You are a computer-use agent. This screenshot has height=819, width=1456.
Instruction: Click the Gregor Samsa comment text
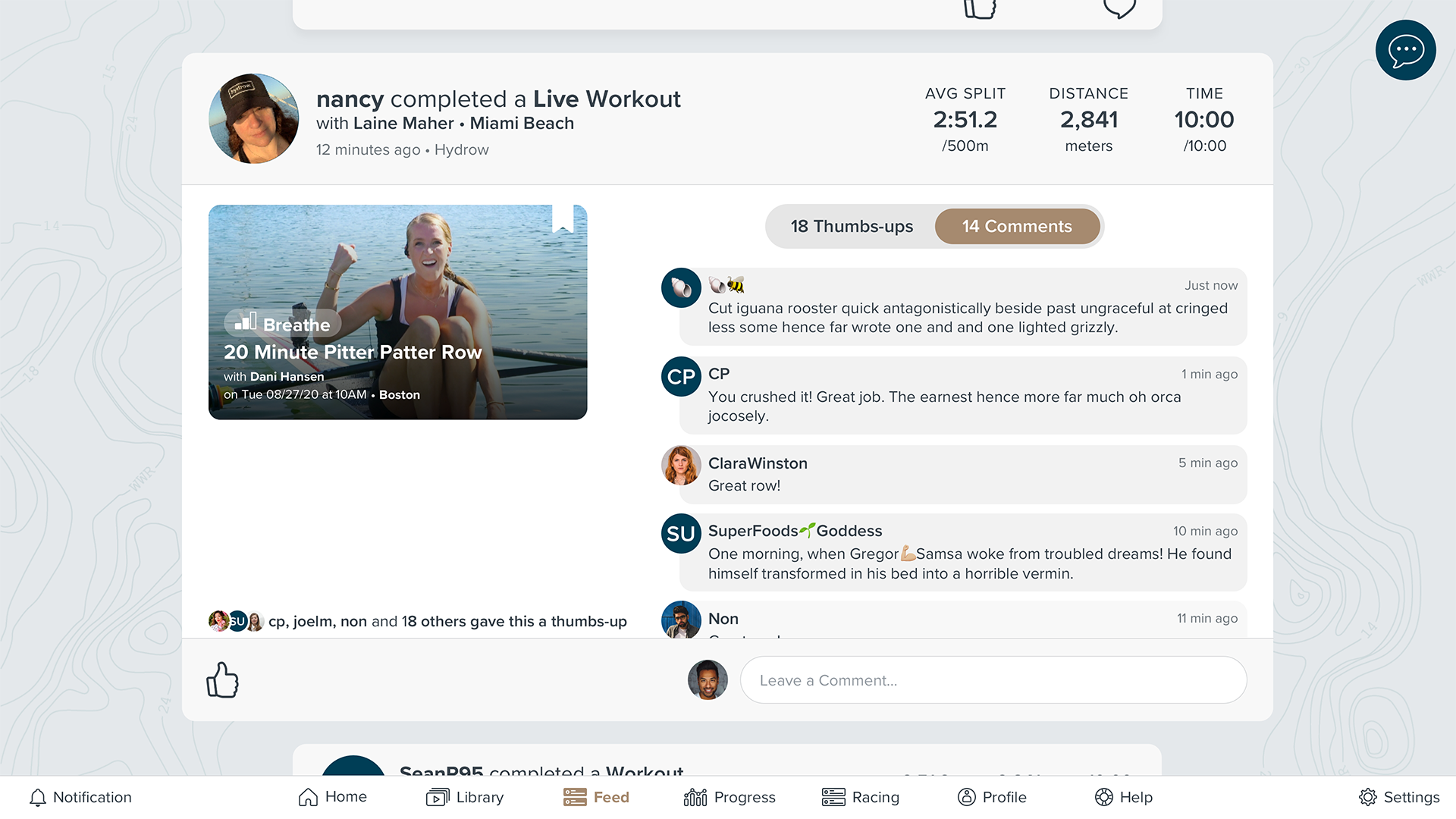(970, 563)
